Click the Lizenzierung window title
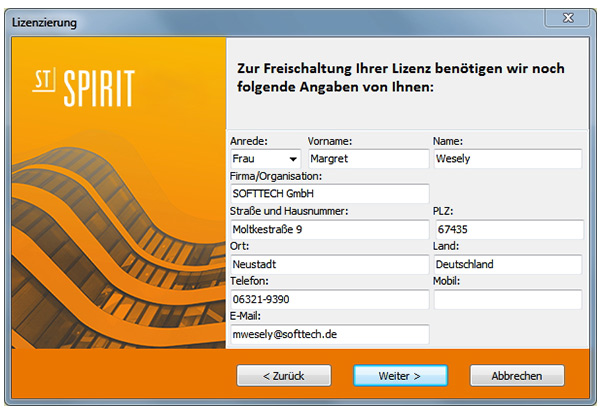The image size is (600, 413). [x=44, y=22]
